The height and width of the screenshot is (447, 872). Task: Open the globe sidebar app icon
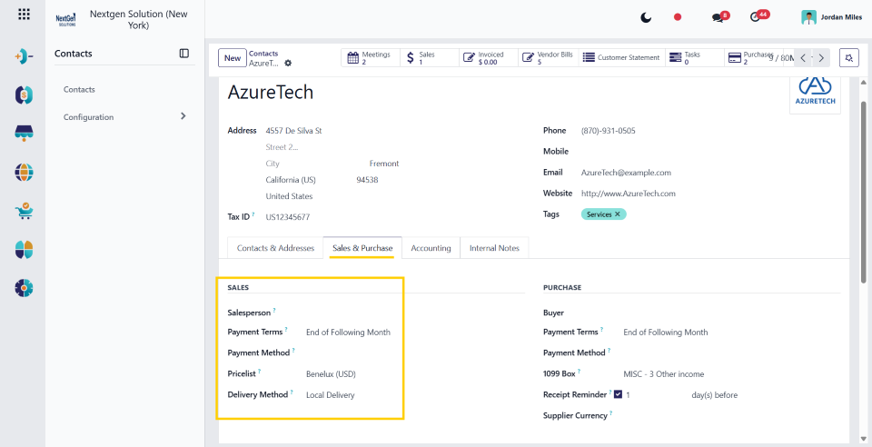pyautogui.click(x=24, y=172)
